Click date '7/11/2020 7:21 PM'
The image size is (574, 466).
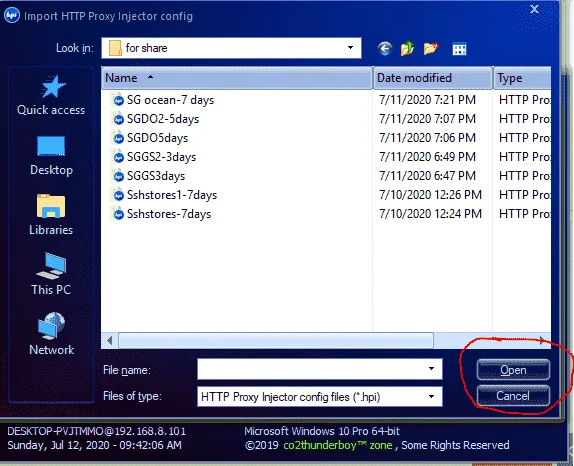coord(427,100)
